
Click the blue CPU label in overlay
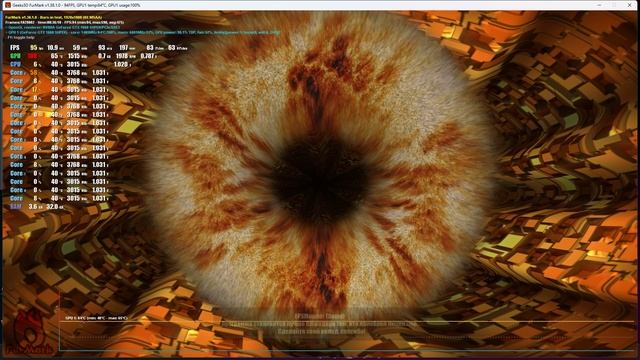(x=15, y=64)
